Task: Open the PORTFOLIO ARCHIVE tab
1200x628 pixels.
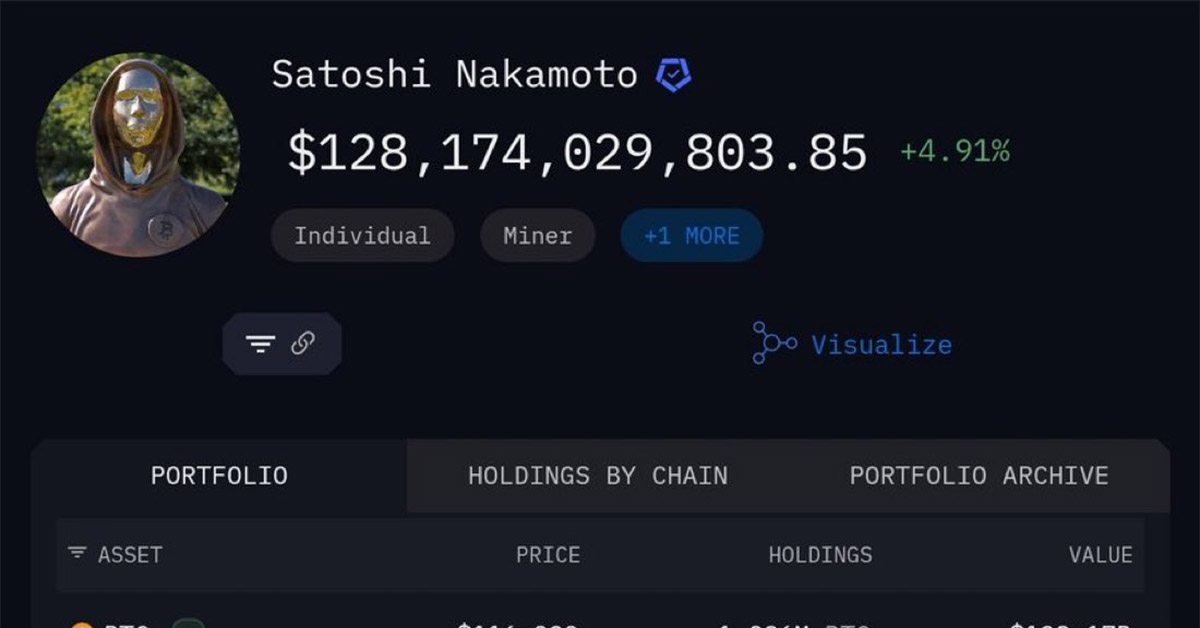Action: [x=978, y=476]
